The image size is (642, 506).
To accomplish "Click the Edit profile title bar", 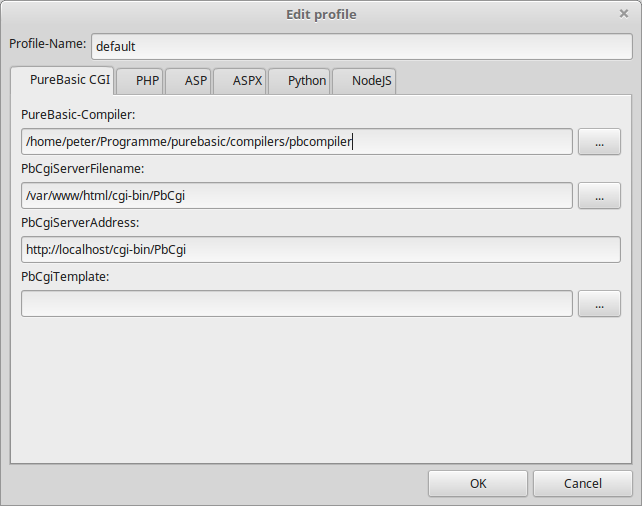I will (x=321, y=14).
